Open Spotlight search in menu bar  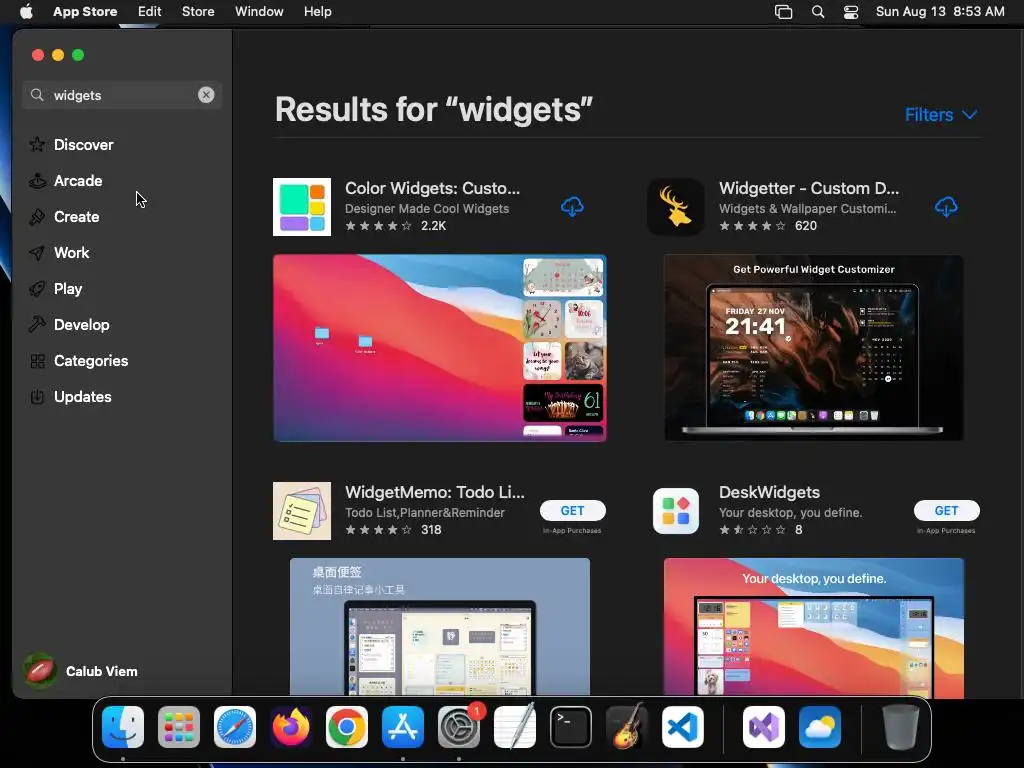pyautogui.click(x=818, y=12)
